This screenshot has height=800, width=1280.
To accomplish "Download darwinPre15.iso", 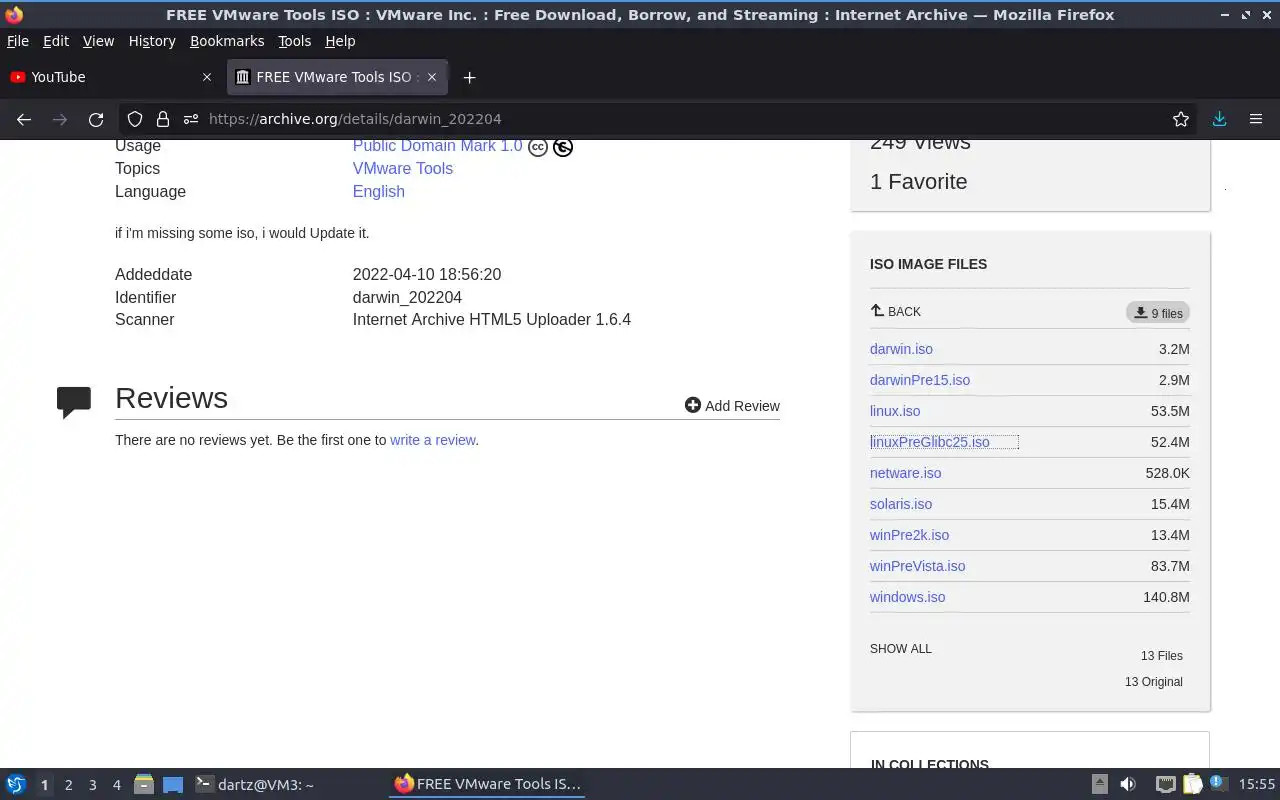I will [x=920, y=380].
